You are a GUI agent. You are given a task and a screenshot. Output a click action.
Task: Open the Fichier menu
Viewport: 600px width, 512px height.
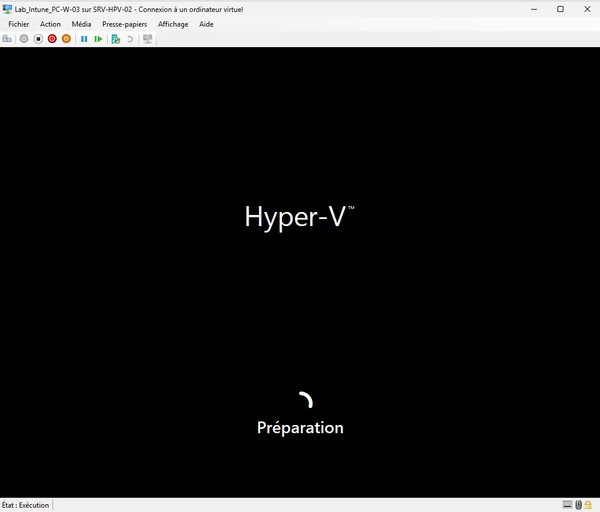click(19, 24)
